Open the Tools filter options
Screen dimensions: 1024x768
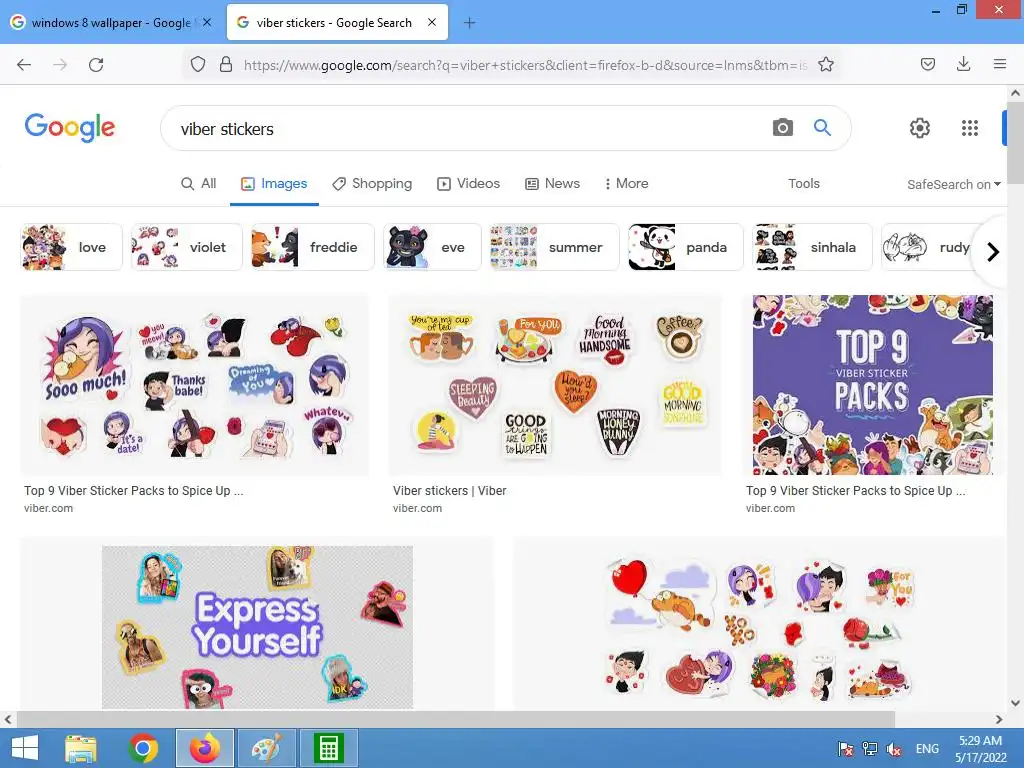pyautogui.click(x=803, y=184)
